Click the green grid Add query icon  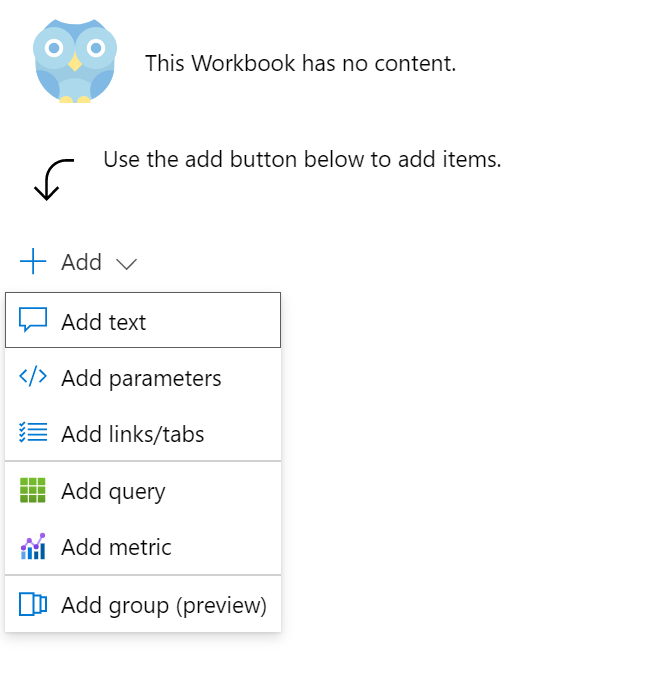click(33, 491)
